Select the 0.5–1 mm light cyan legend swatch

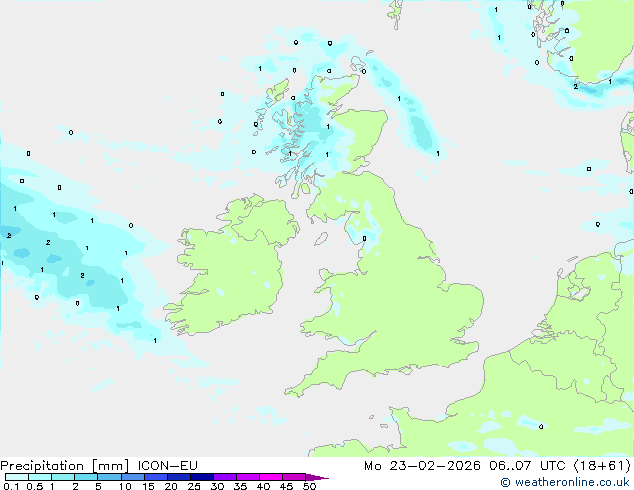point(40,477)
